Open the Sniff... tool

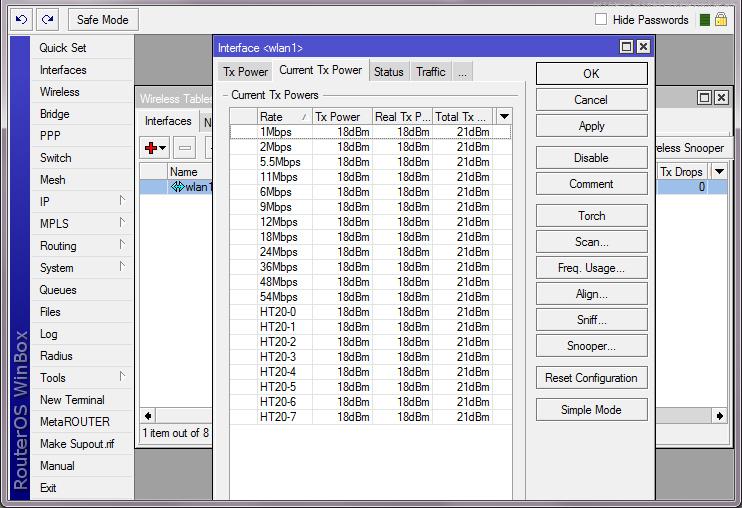[x=592, y=320]
